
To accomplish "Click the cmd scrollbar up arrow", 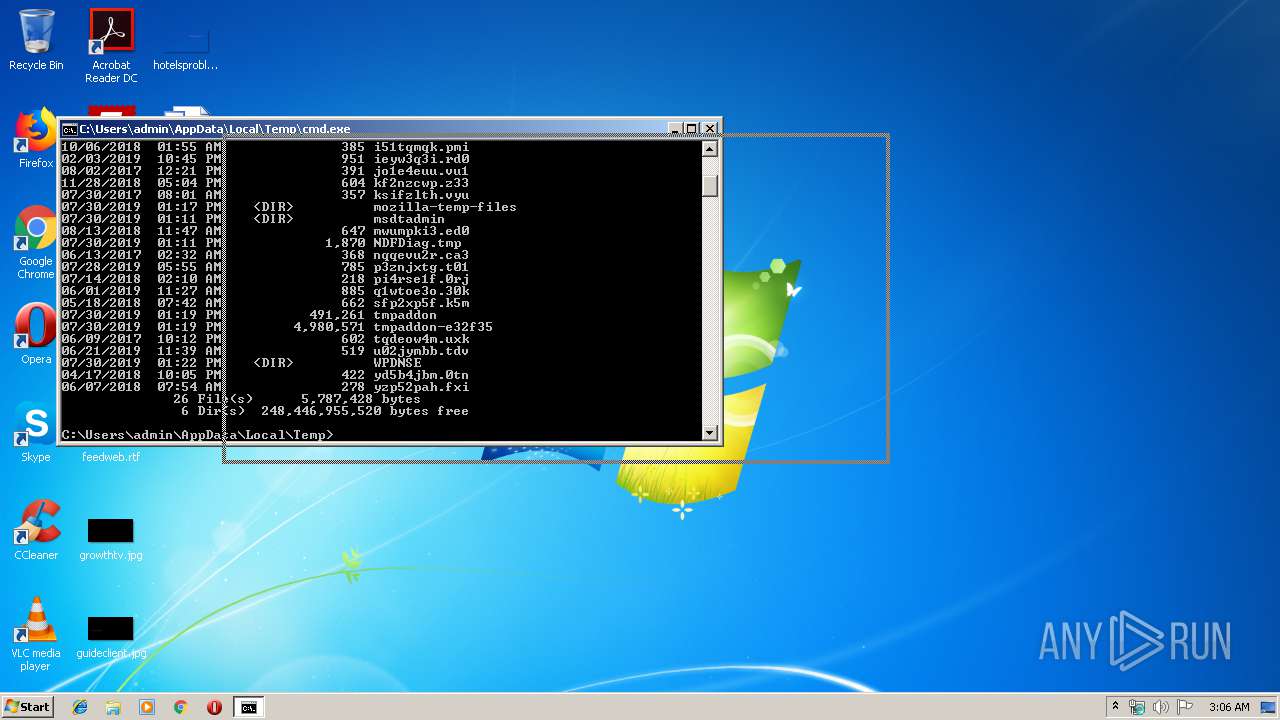I will 710,149.
